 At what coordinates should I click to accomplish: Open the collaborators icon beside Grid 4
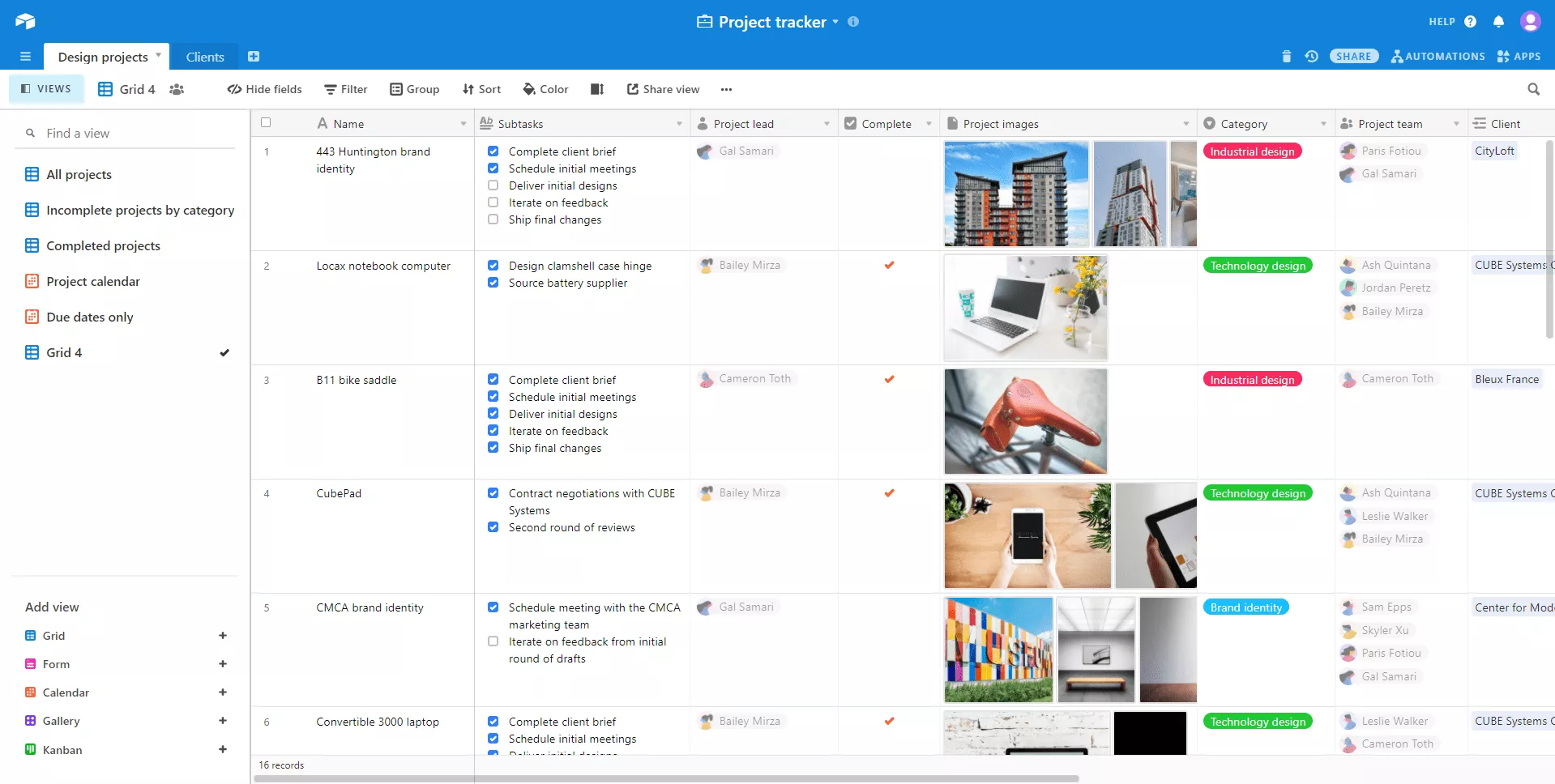coord(177,89)
